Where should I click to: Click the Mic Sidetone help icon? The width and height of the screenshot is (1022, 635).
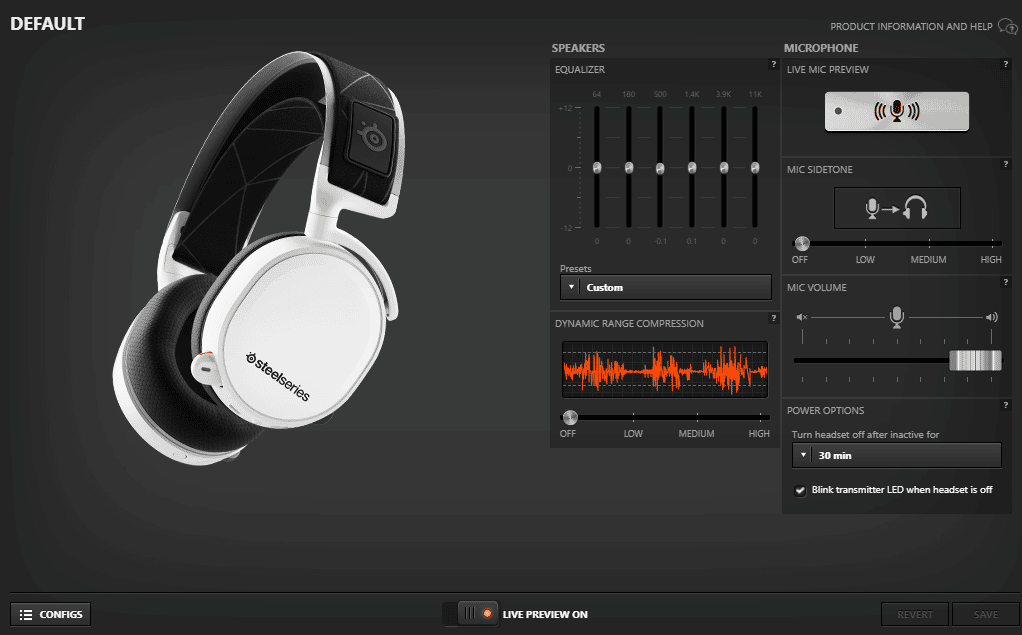pyautogui.click(x=1005, y=164)
